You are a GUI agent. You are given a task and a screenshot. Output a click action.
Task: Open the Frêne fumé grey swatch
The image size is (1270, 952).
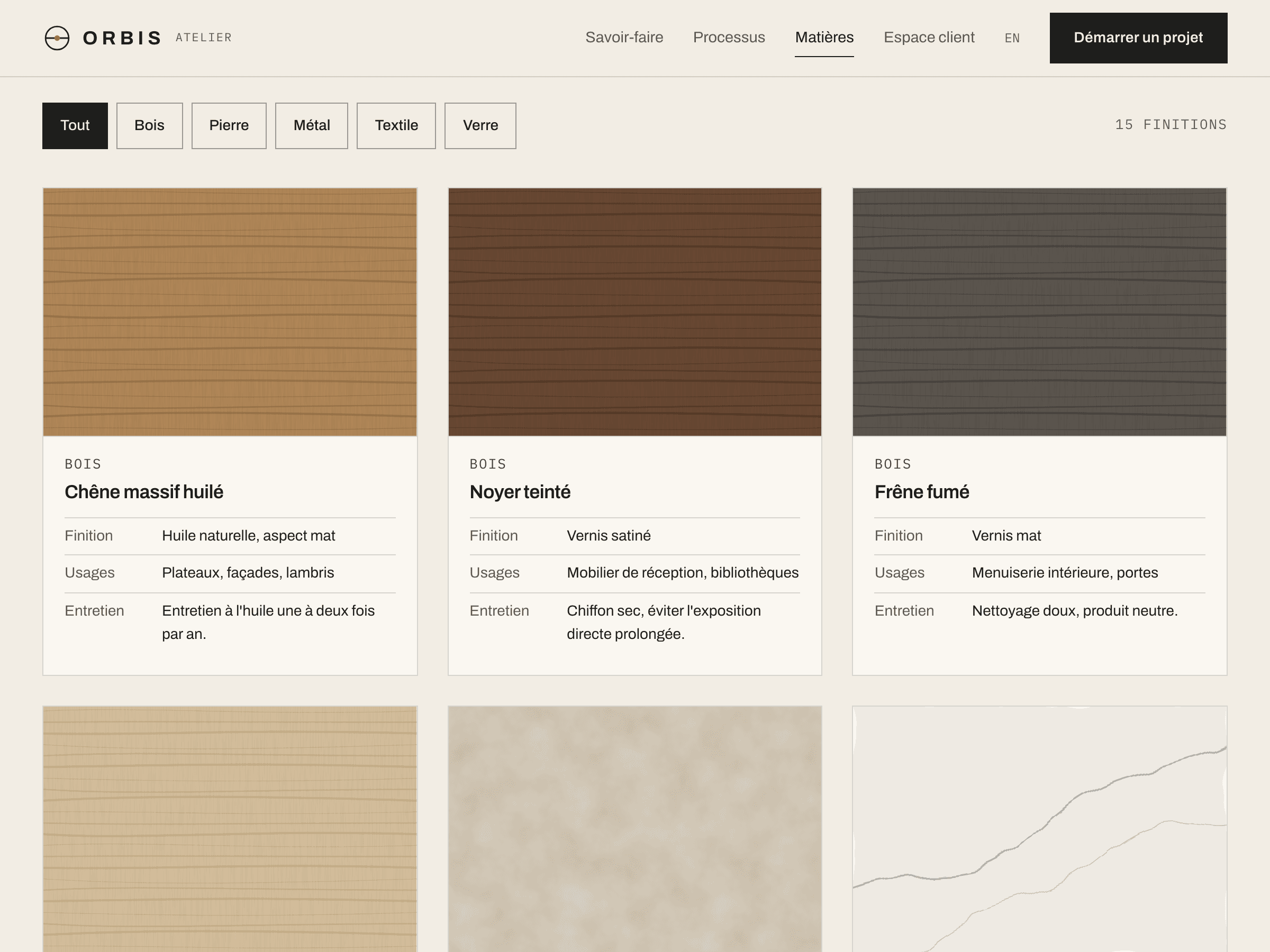click(1039, 312)
